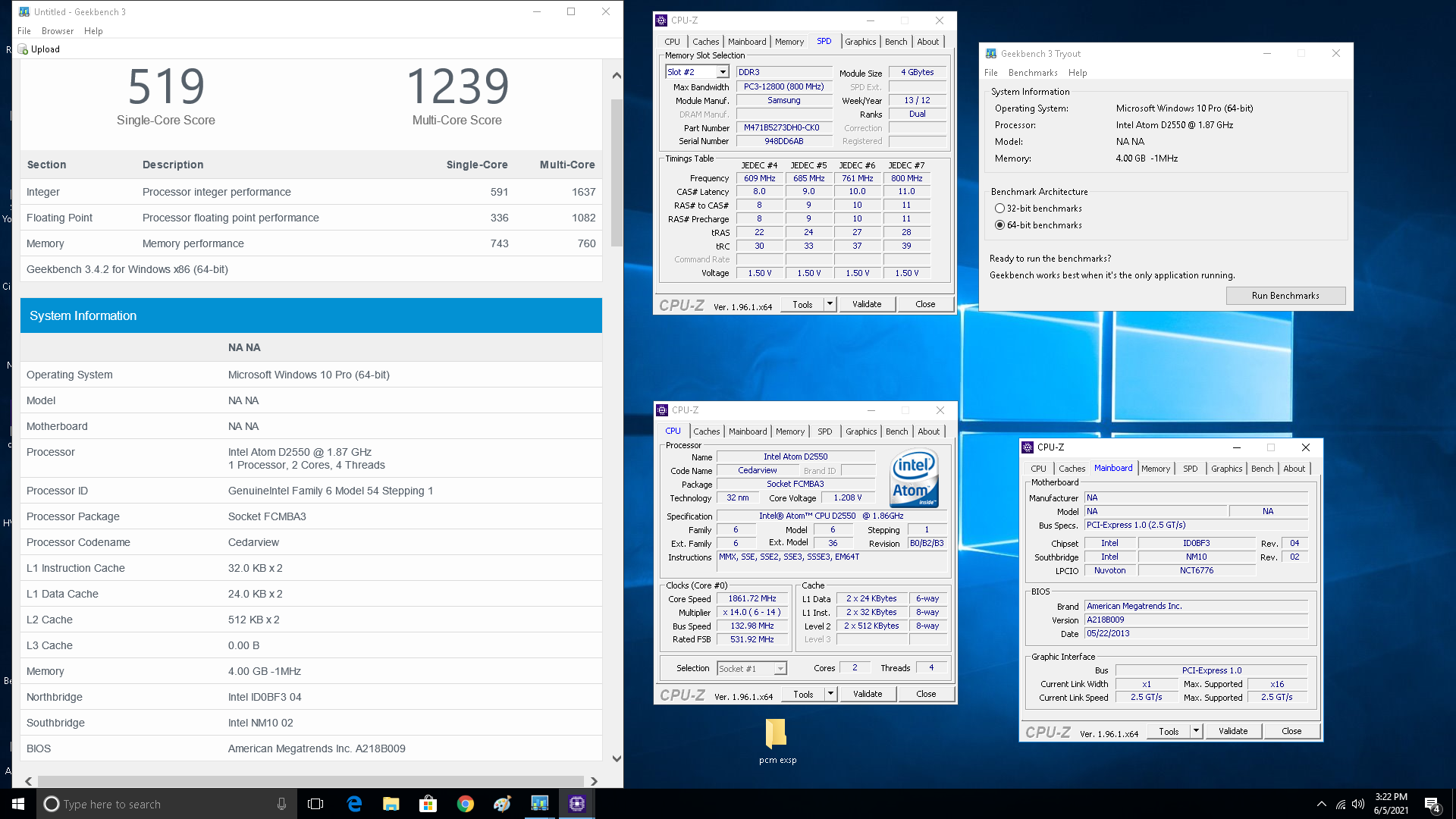Click the Upload icon in Geekbench toolbar

[23, 49]
